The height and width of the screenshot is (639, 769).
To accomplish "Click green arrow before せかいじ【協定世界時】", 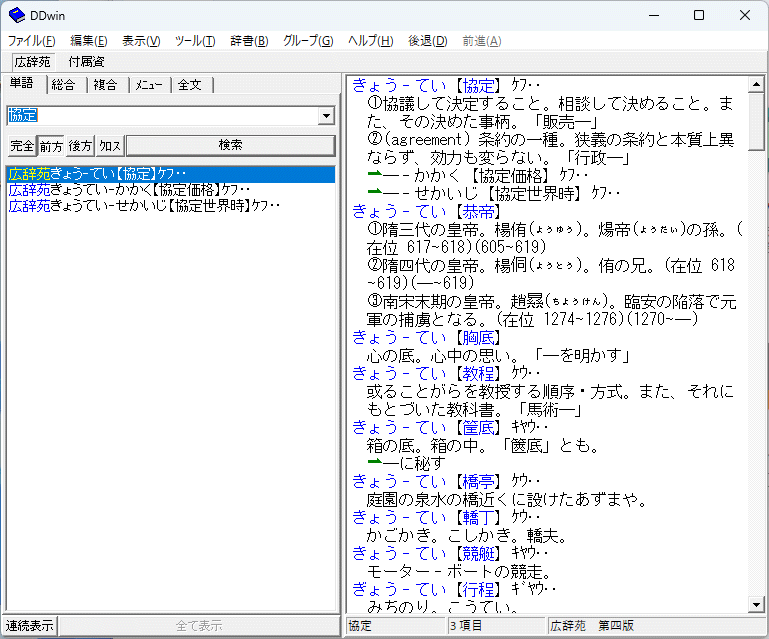I will (375, 193).
